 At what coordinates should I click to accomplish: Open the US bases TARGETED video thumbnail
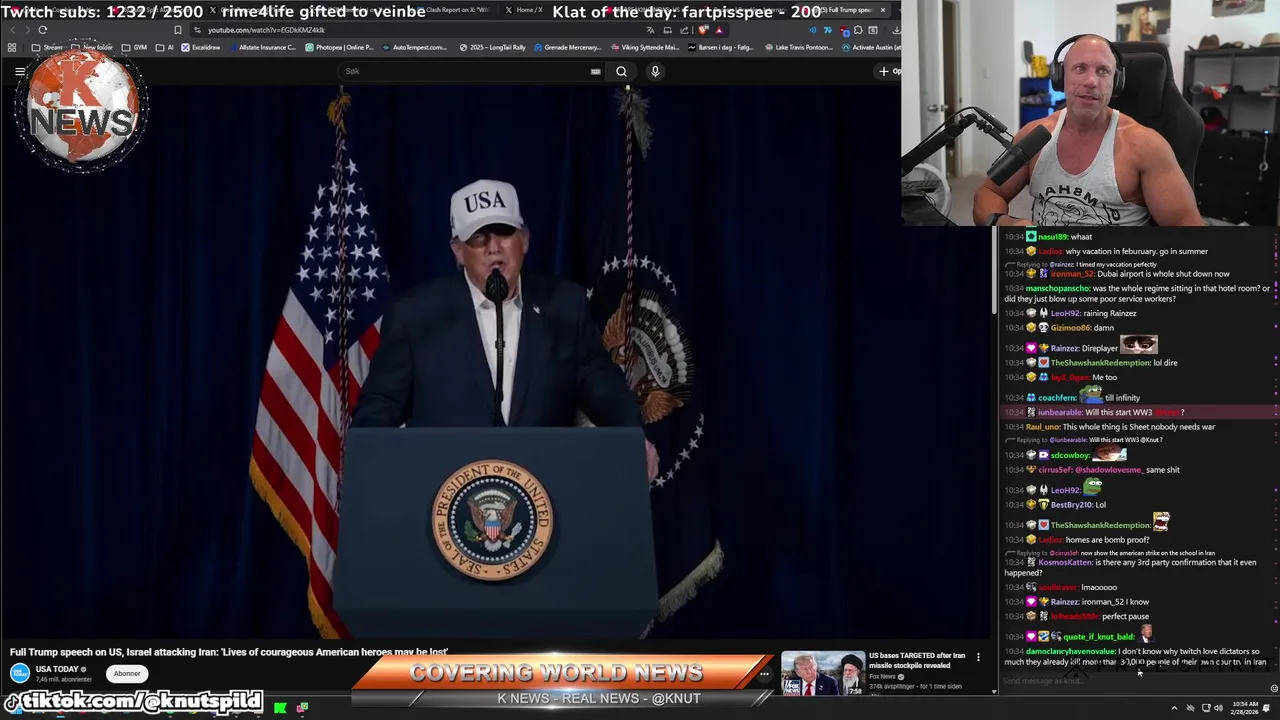[822, 673]
